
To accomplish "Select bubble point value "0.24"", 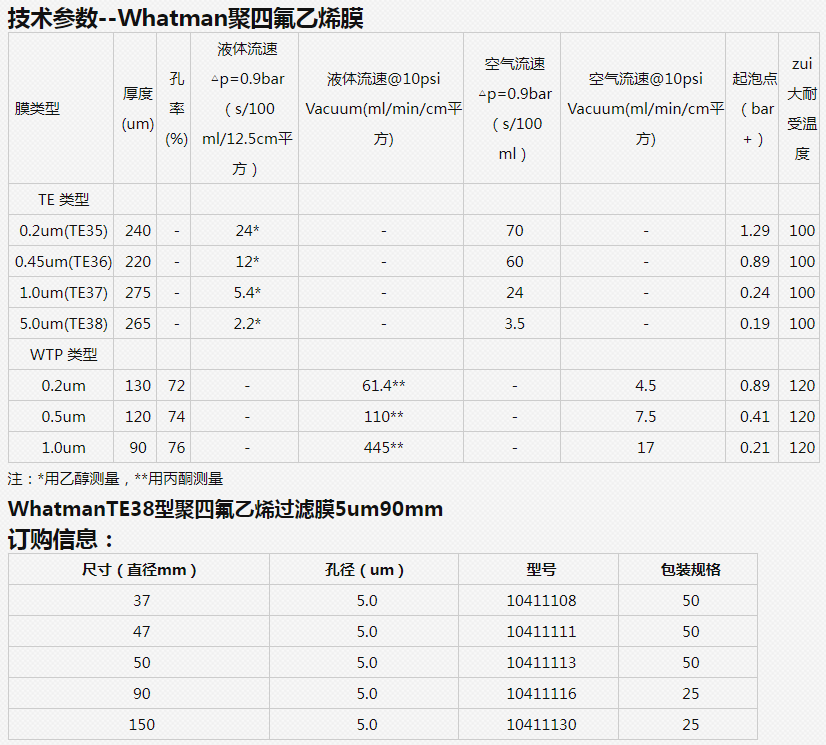I will point(754,293).
